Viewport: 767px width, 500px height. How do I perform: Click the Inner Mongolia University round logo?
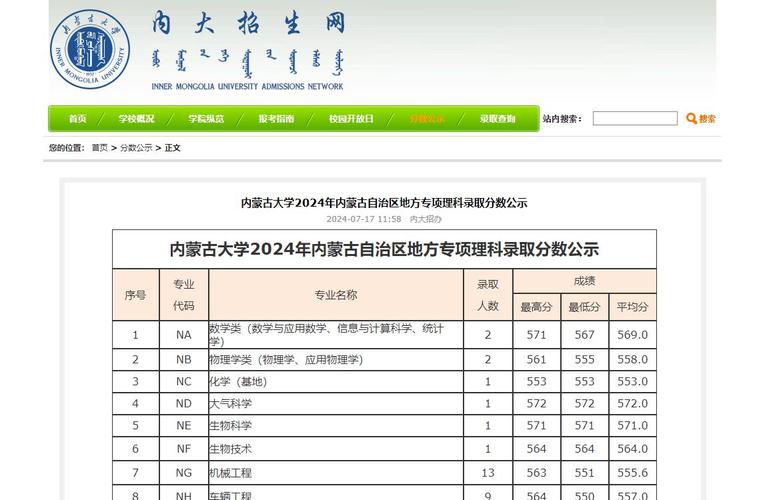(x=90, y=49)
